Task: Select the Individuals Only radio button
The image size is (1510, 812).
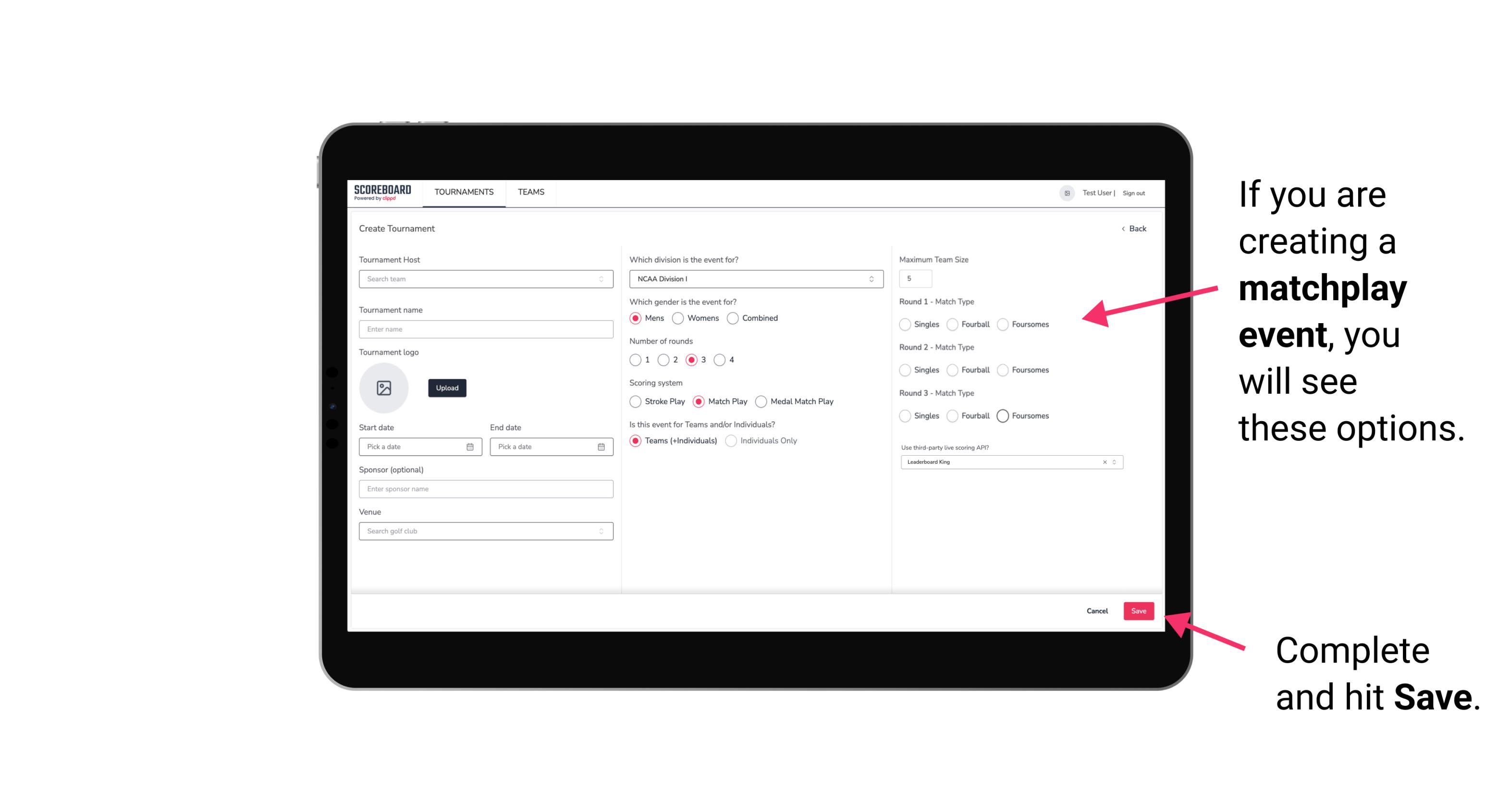Action: coord(734,441)
